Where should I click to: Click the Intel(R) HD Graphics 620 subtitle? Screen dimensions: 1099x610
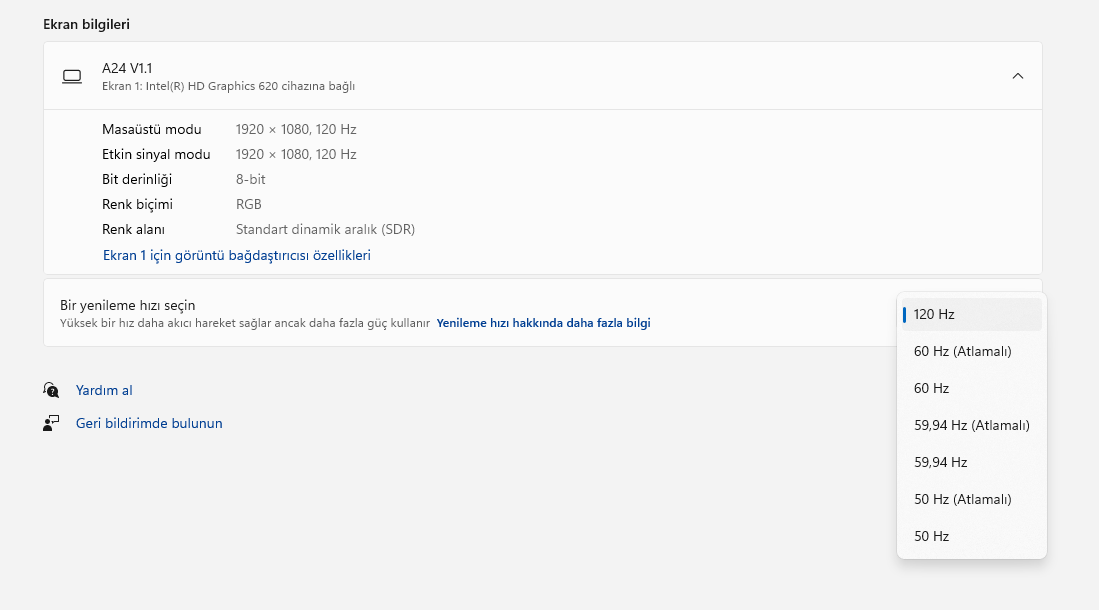coord(228,86)
